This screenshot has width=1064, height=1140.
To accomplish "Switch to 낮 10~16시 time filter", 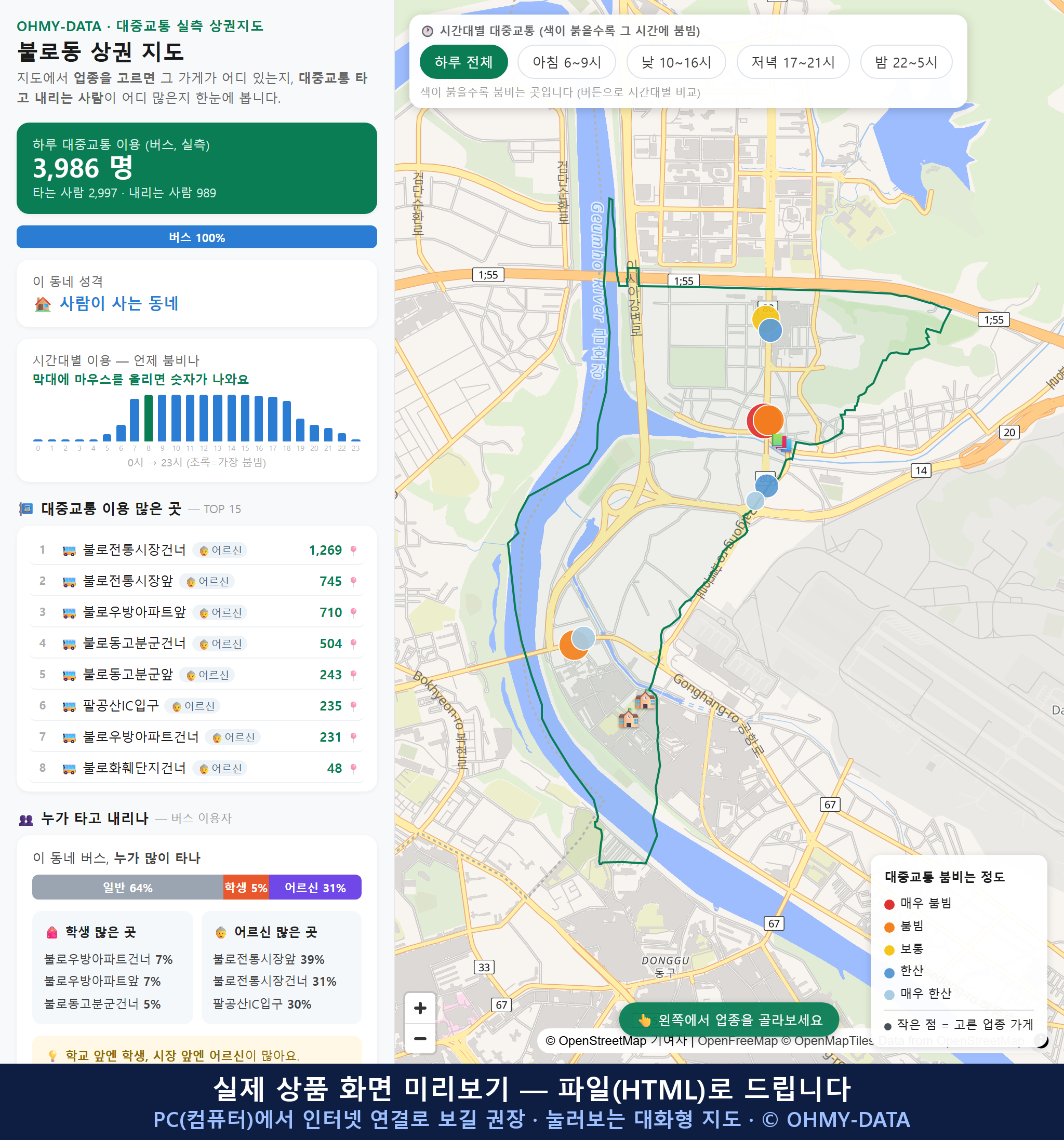I will pos(676,62).
